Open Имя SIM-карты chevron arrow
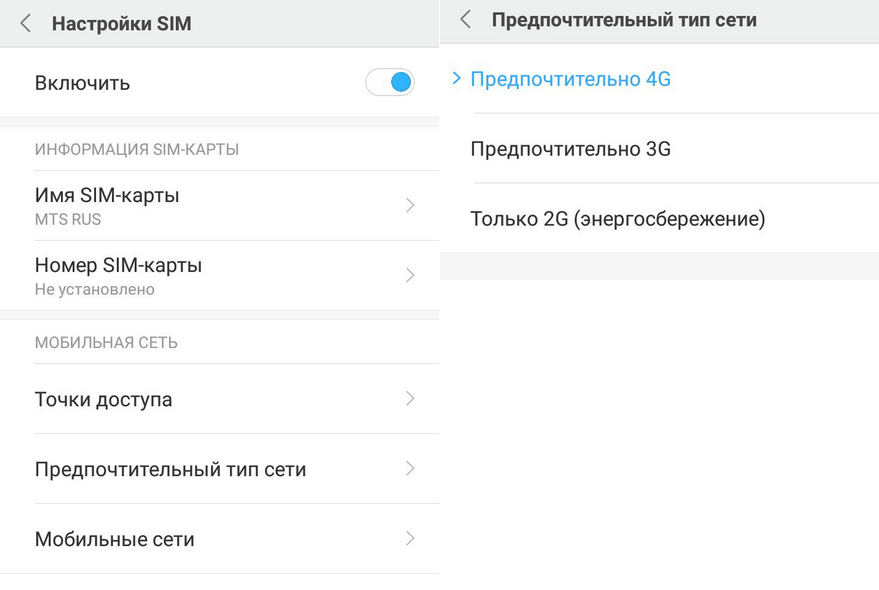Image resolution: width=879 pixels, height=590 pixels. point(410,205)
